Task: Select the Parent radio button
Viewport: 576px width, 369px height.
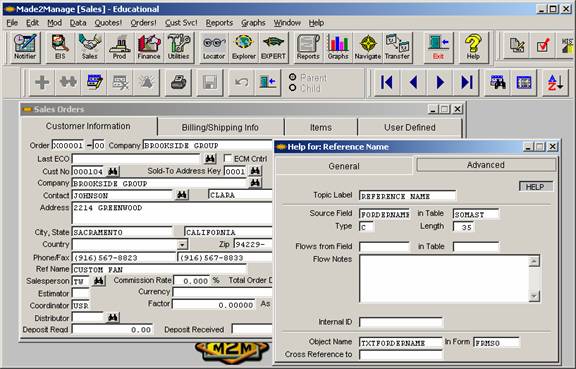Action: (x=293, y=77)
